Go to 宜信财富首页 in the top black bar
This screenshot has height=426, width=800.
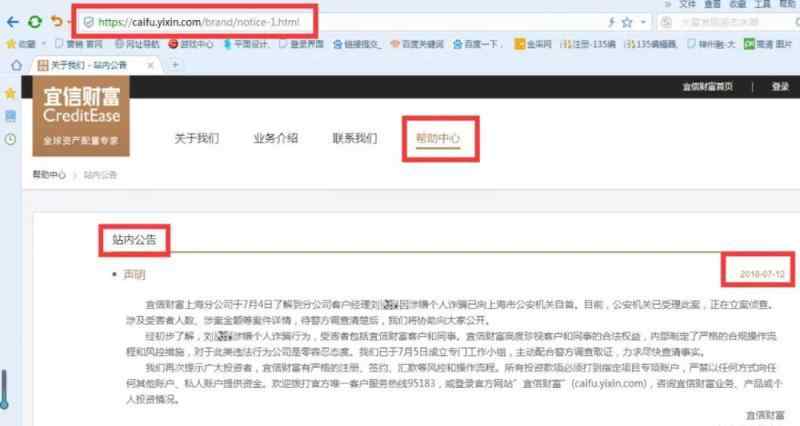pos(708,87)
